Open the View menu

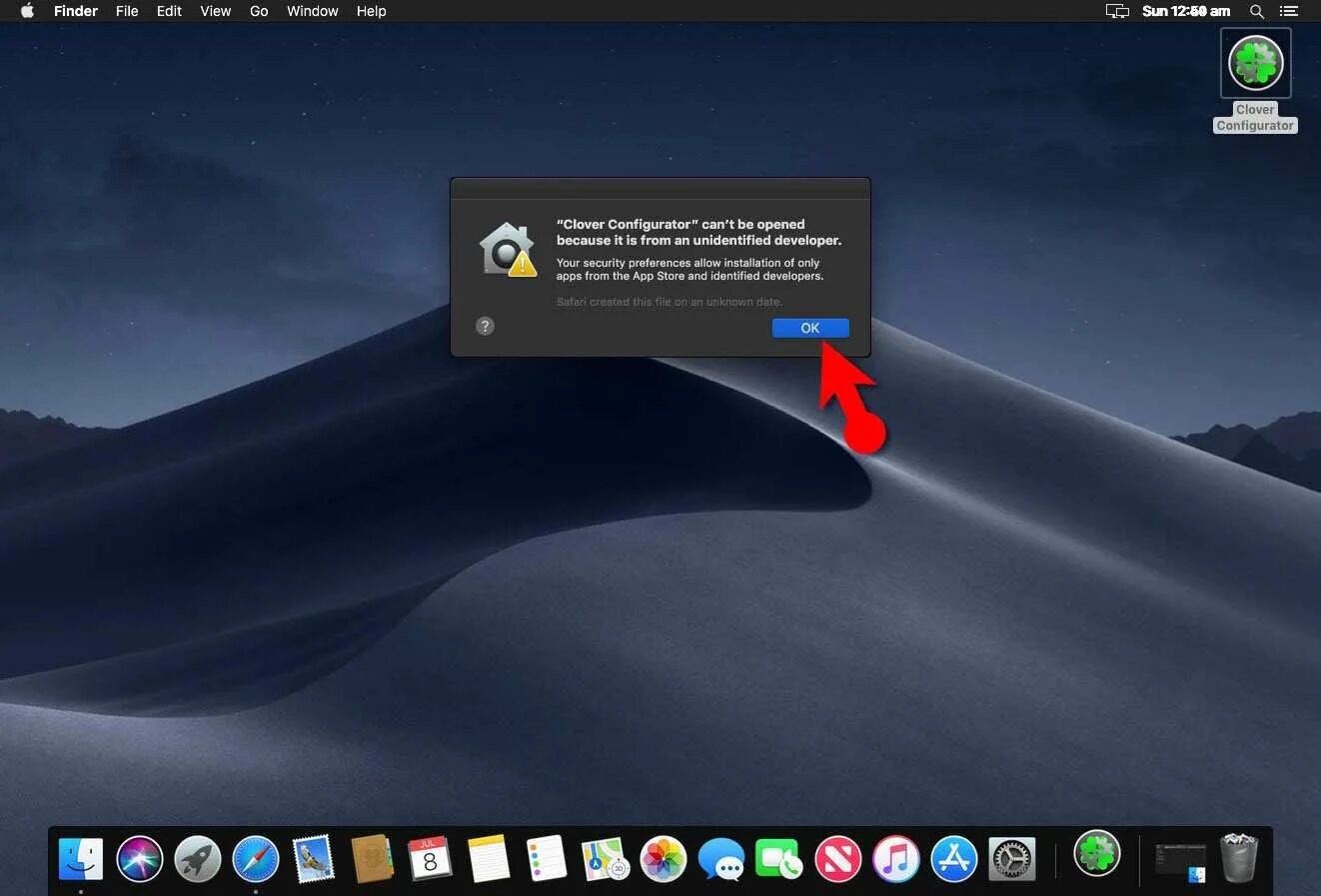coord(215,11)
